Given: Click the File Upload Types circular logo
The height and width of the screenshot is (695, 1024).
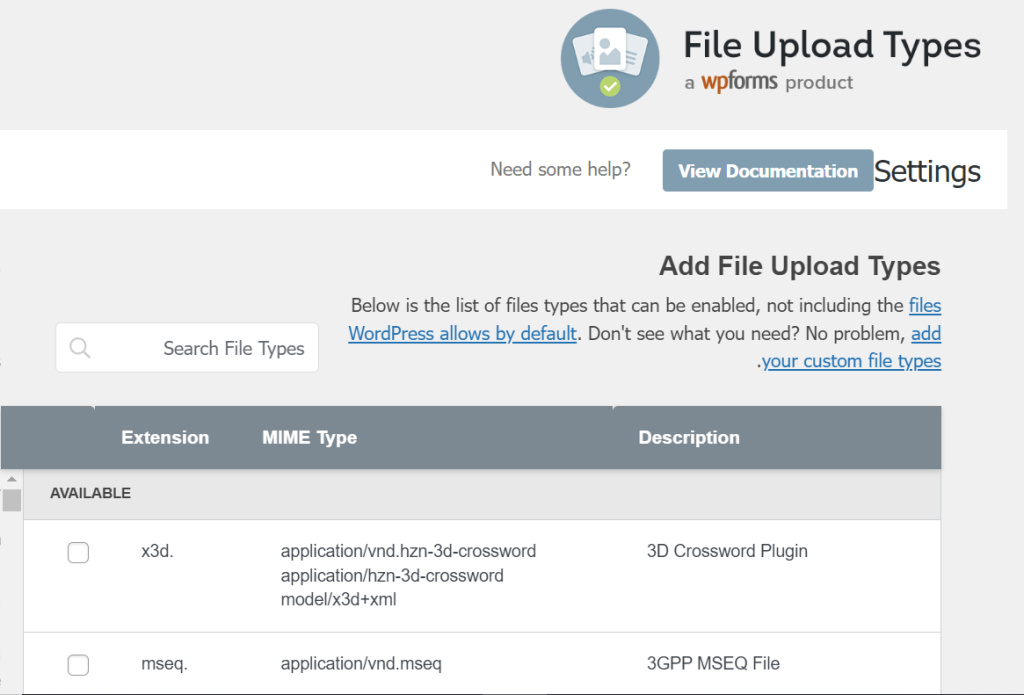Looking at the screenshot, I should coord(610,58).
